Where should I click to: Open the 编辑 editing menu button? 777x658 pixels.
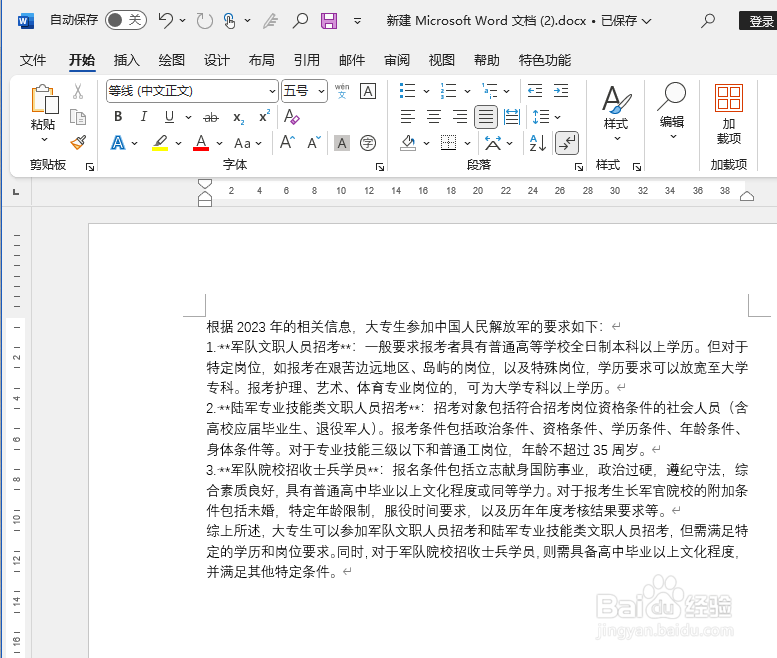click(x=672, y=112)
